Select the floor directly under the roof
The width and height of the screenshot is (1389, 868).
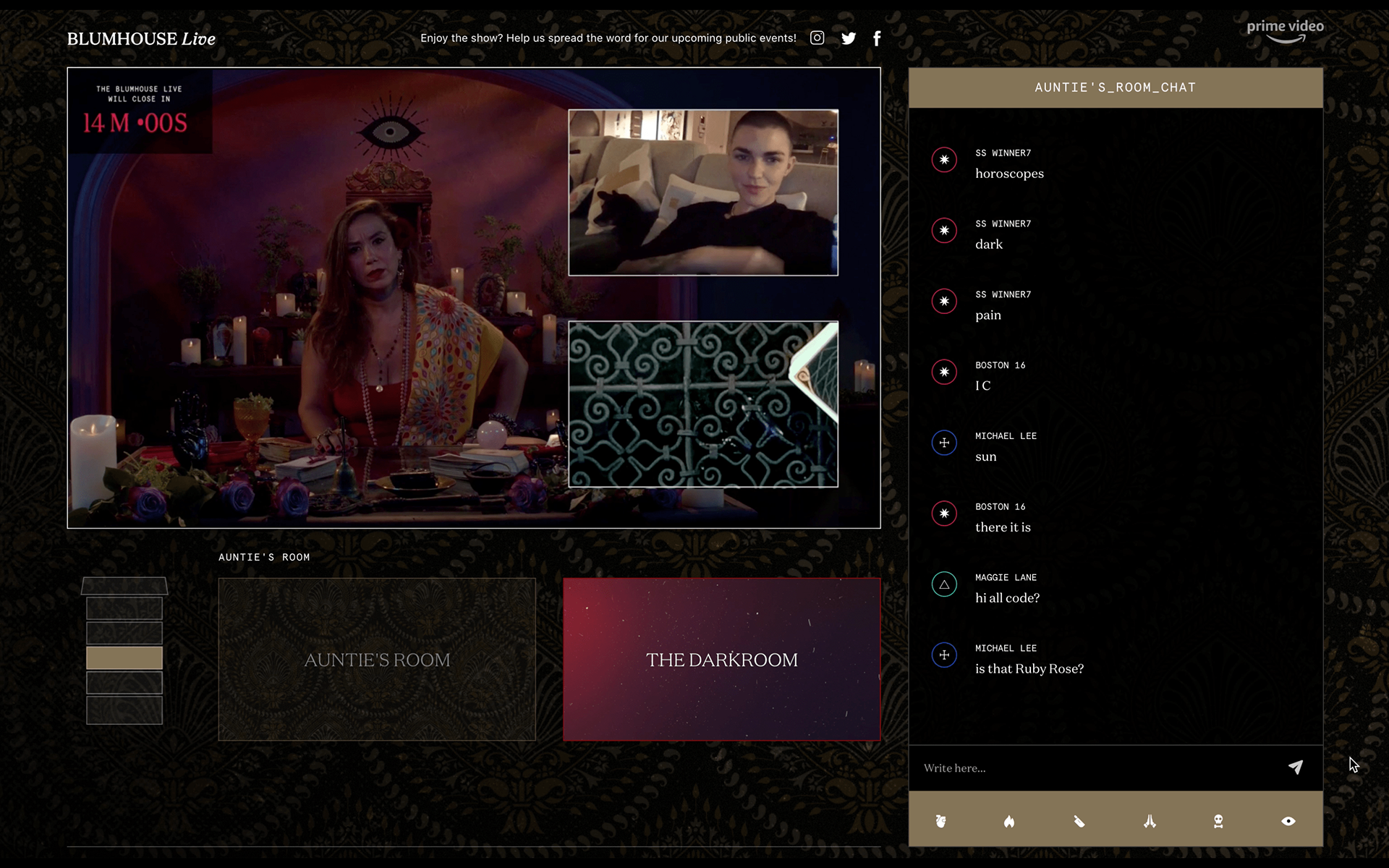point(124,608)
